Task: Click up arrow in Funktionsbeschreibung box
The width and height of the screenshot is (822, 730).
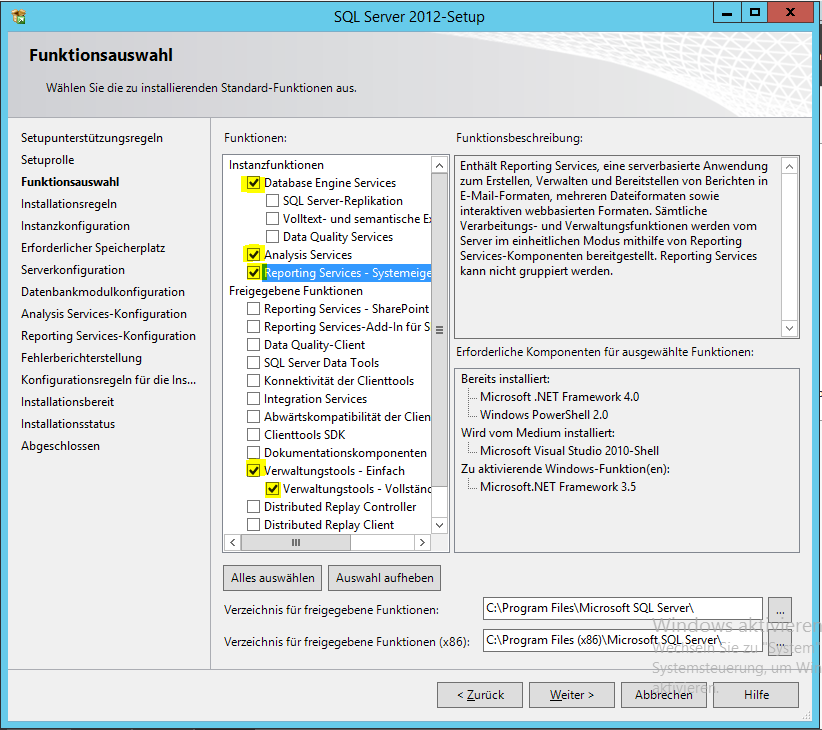Action: (x=789, y=167)
